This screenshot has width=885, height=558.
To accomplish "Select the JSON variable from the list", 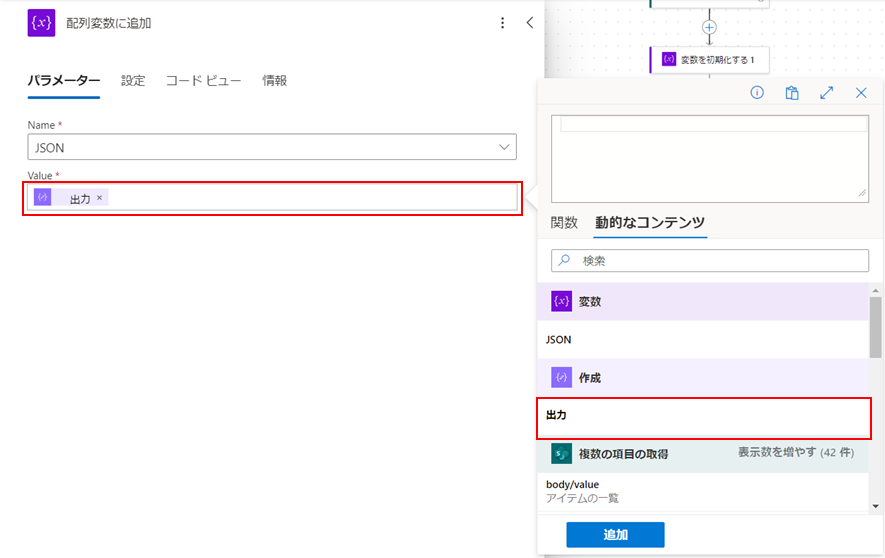I will [x=703, y=340].
